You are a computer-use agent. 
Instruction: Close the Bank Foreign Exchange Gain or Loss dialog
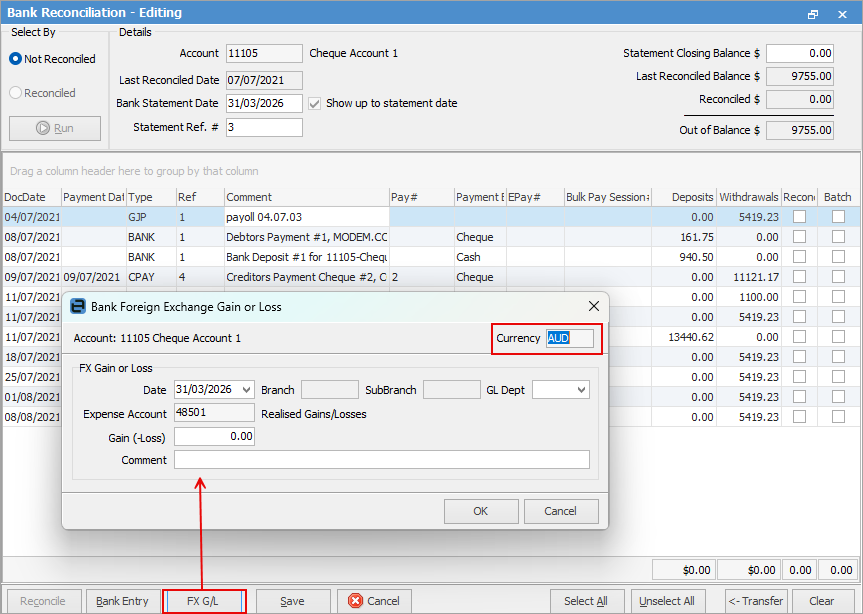[x=594, y=306]
